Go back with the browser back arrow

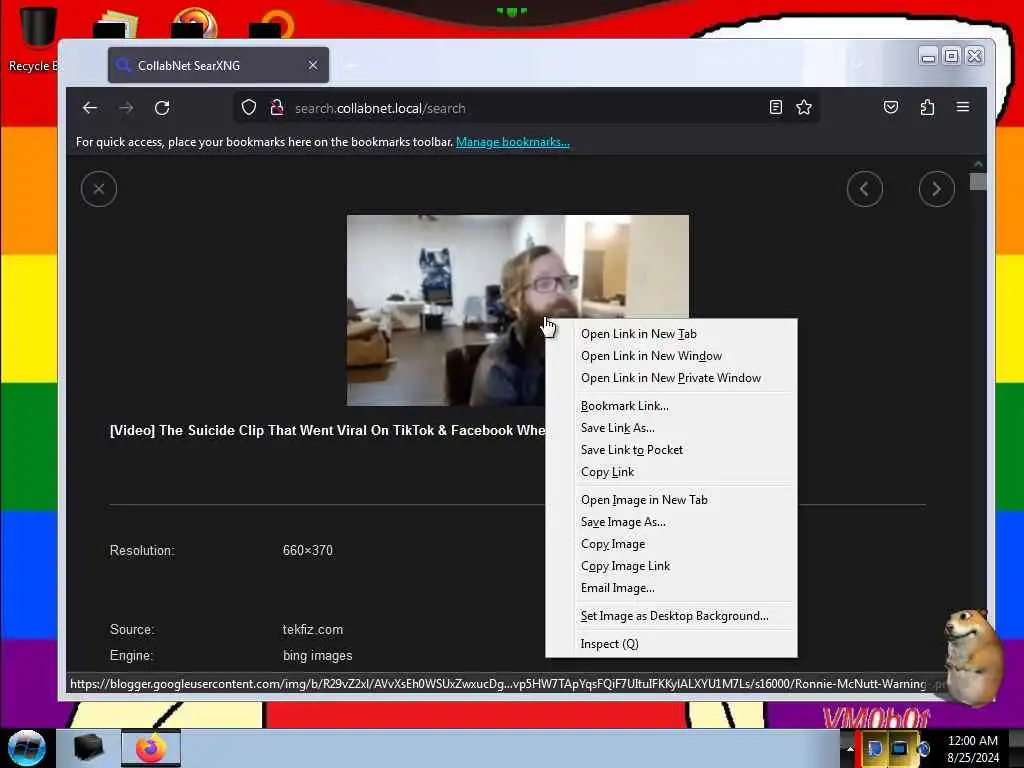[x=90, y=108]
